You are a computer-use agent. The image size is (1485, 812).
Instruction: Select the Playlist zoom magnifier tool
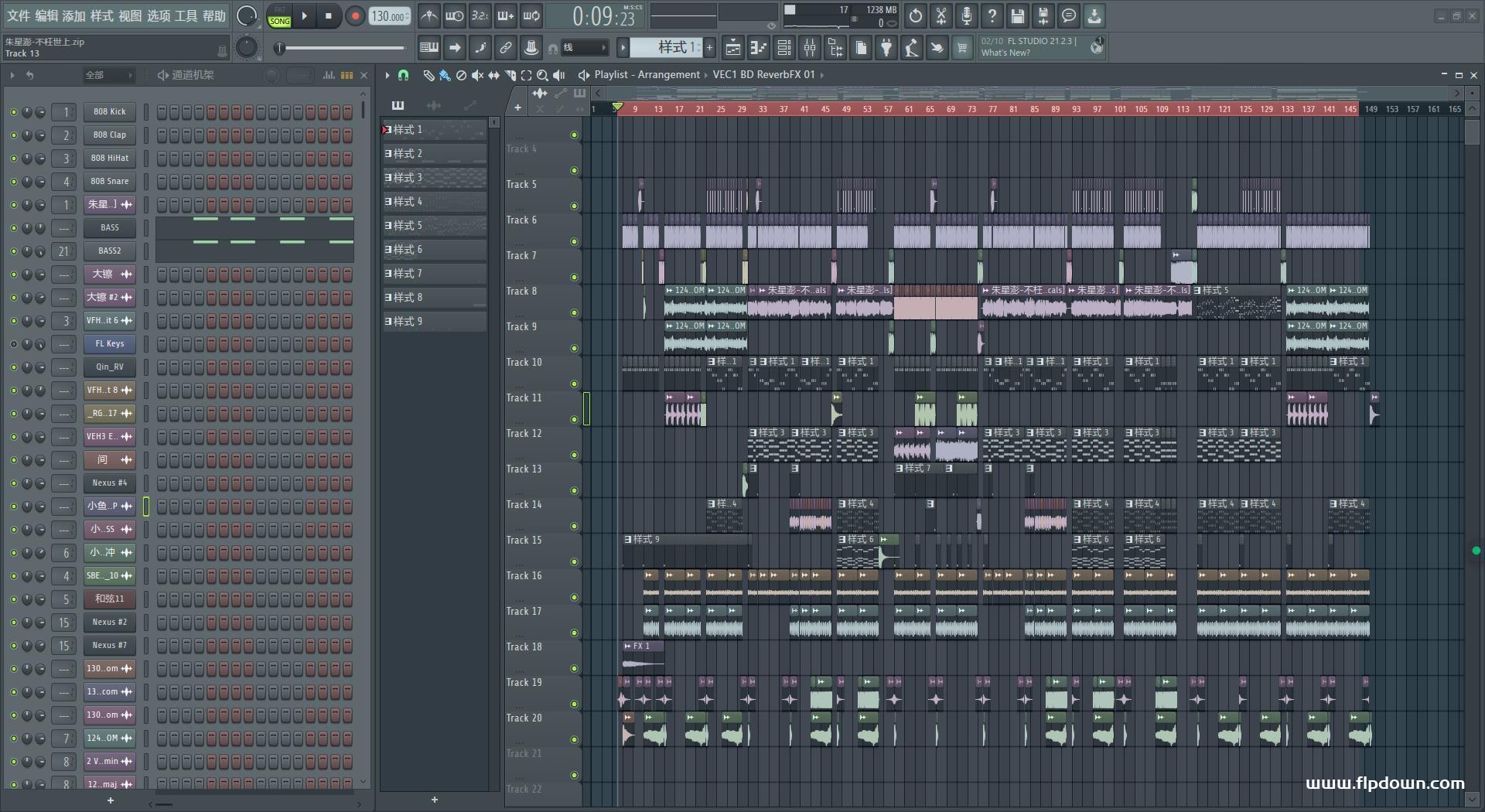542,75
